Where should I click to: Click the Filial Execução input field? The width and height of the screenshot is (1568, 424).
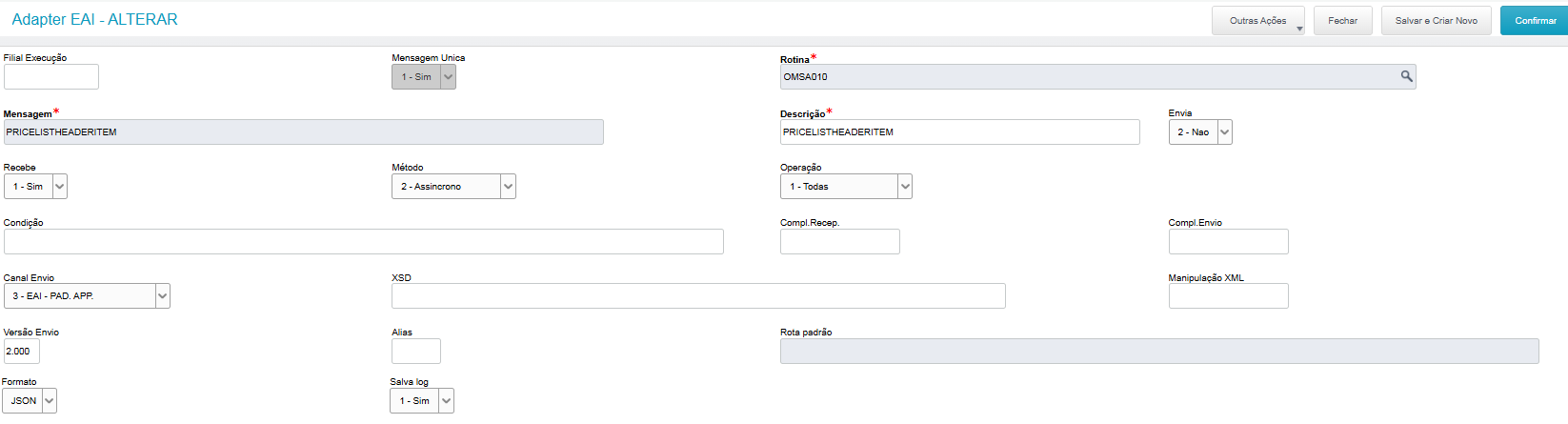pos(51,77)
